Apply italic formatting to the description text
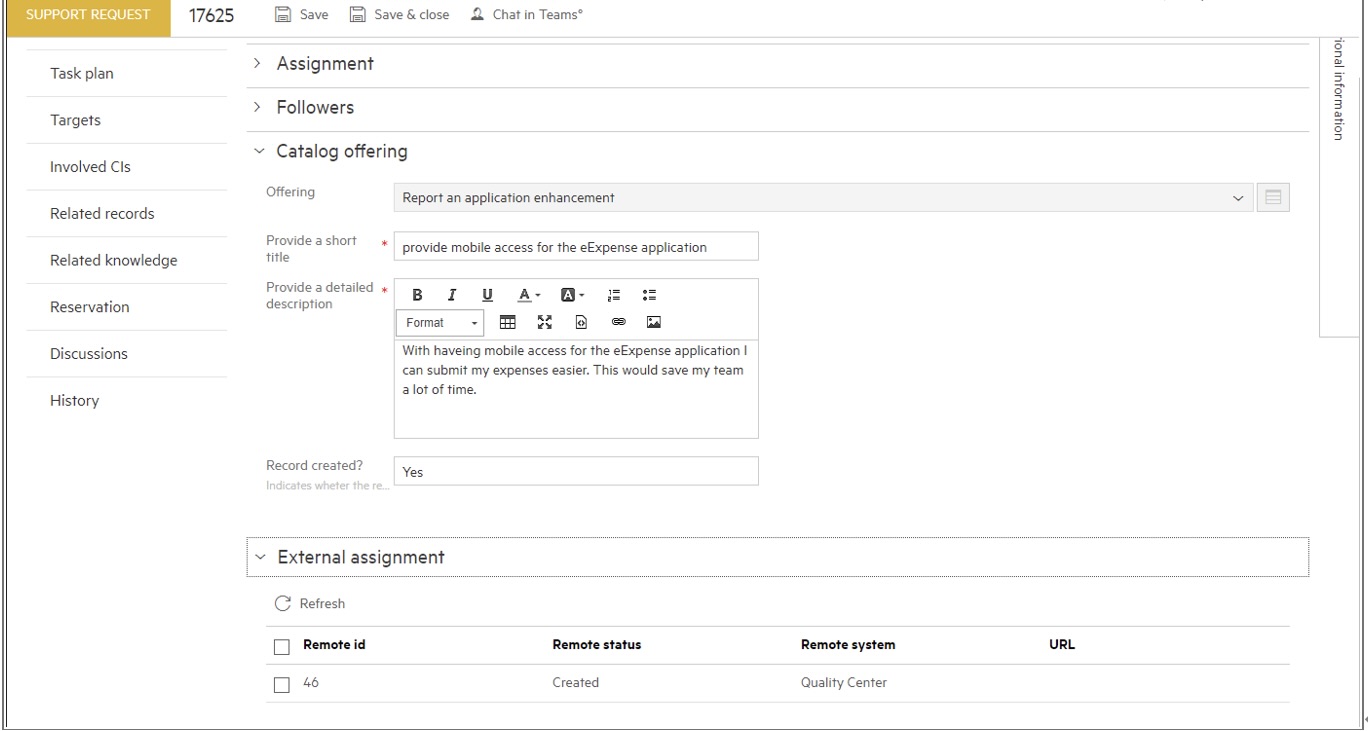Image resolution: width=1368 pixels, height=731 pixels. (x=451, y=294)
